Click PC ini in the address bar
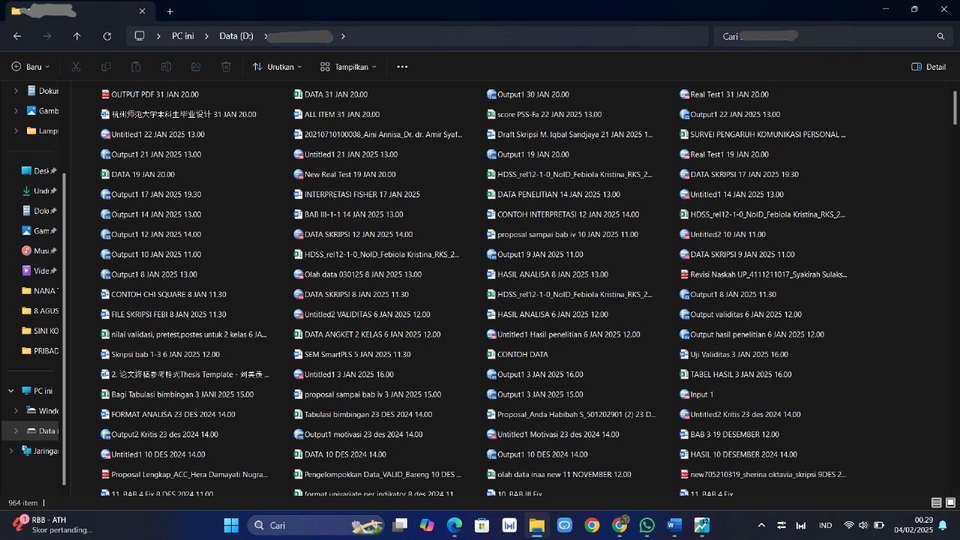 pyautogui.click(x=182, y=36)
